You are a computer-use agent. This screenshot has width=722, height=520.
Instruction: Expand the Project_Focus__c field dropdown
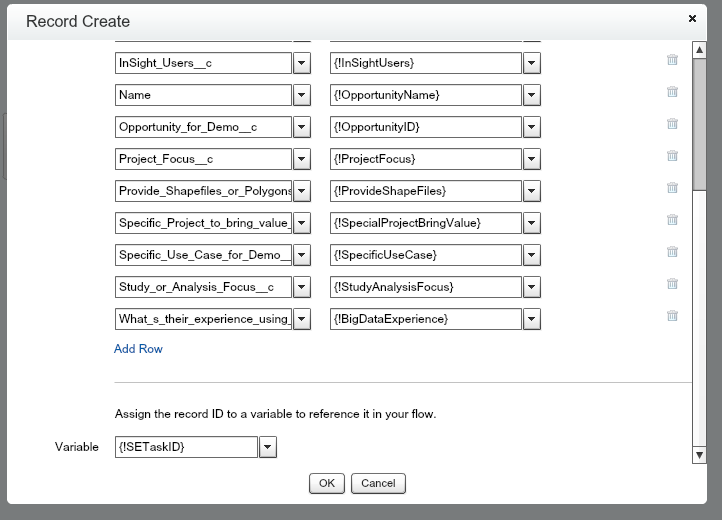click(301, 159)
